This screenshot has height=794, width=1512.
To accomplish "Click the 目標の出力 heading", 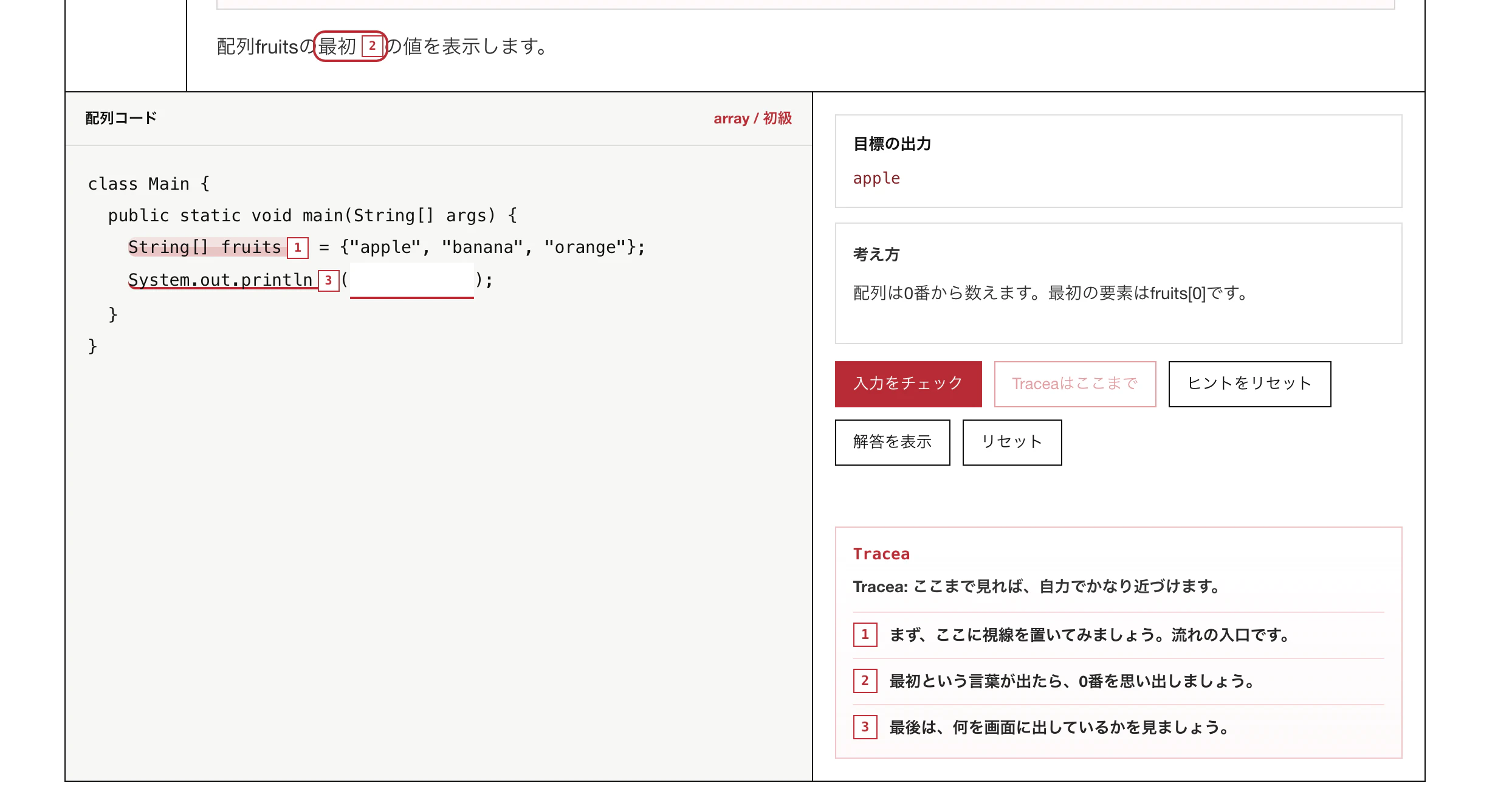I will (892, 144).
